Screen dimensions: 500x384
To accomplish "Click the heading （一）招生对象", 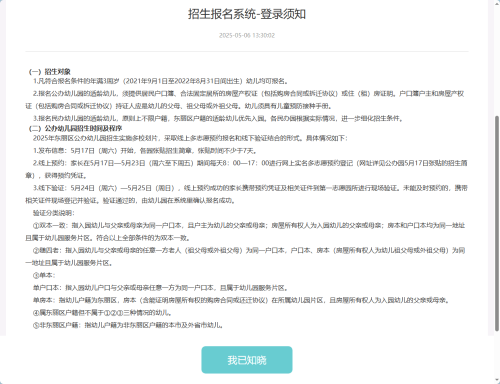I will point(50,72).
